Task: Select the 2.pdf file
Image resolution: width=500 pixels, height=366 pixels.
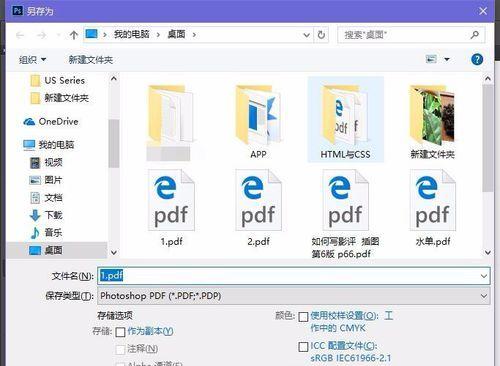Action: [x=258, y=208]
